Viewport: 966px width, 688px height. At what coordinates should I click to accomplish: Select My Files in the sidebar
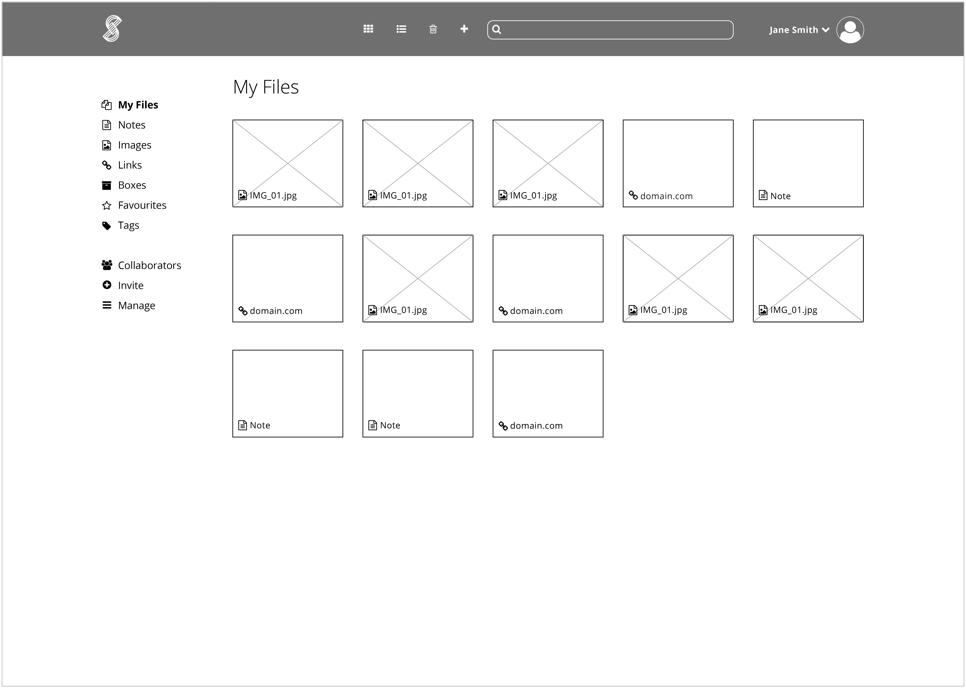[138, 105]
